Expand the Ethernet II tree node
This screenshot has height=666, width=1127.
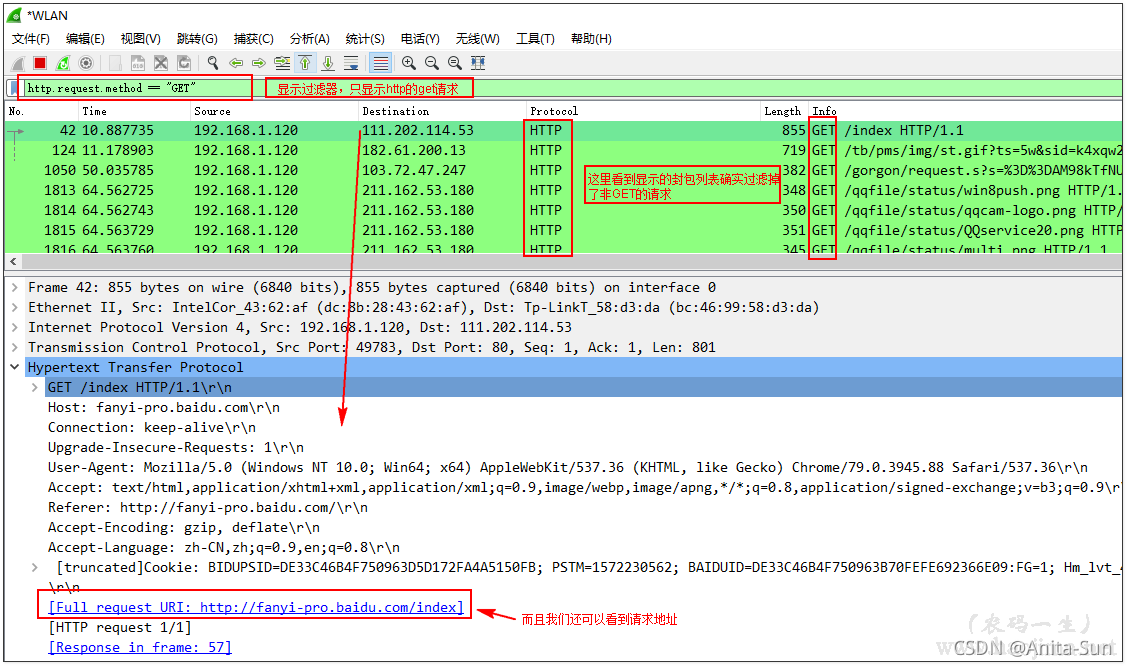click(14, 307)
